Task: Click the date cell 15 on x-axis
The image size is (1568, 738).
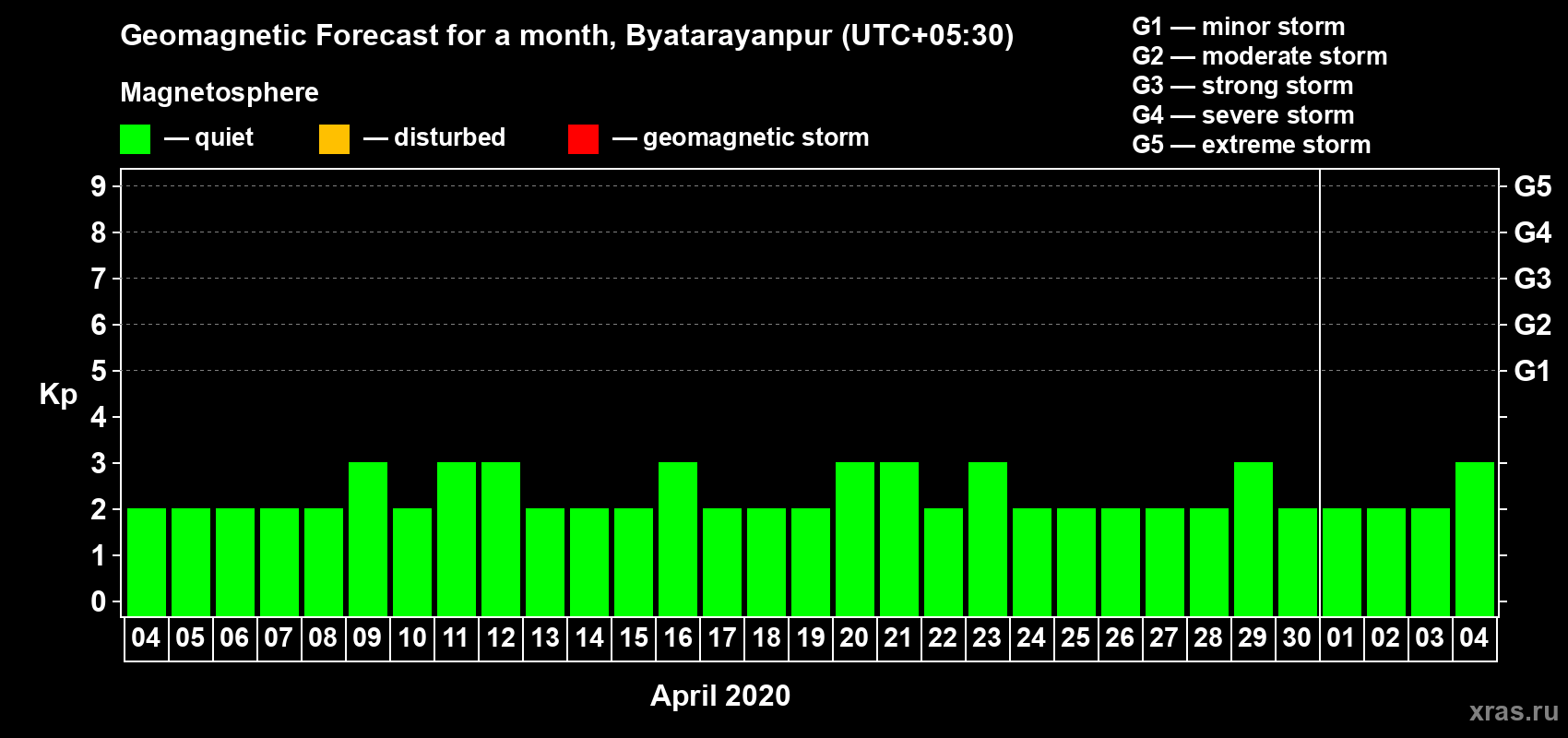Action: (x=634, y=638)
